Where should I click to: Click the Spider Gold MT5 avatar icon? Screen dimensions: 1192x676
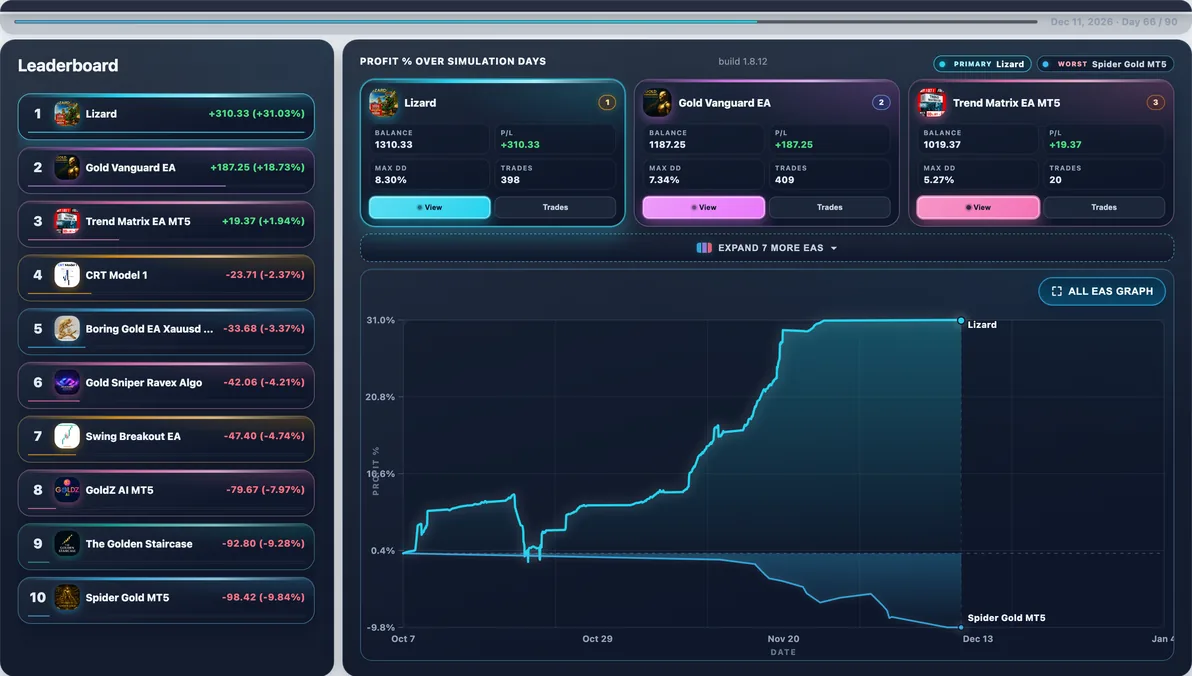[67, 598]
